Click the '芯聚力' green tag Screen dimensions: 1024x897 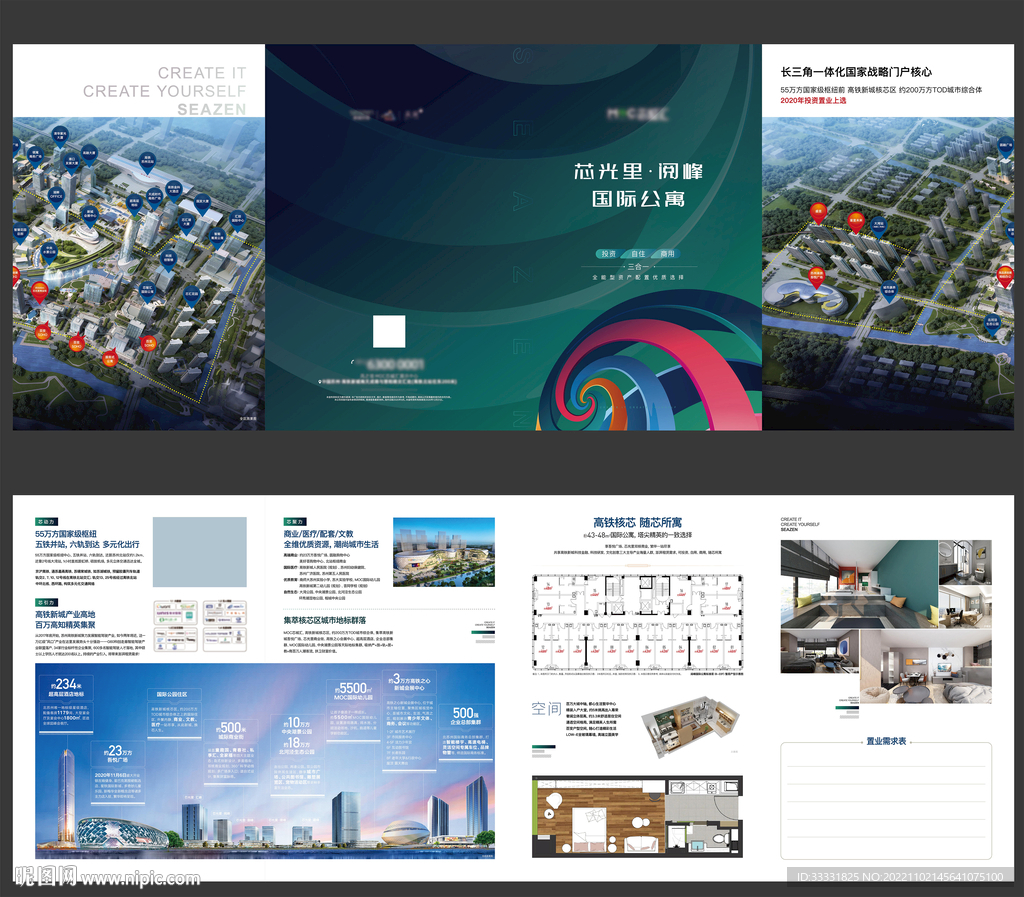point(295,522)
